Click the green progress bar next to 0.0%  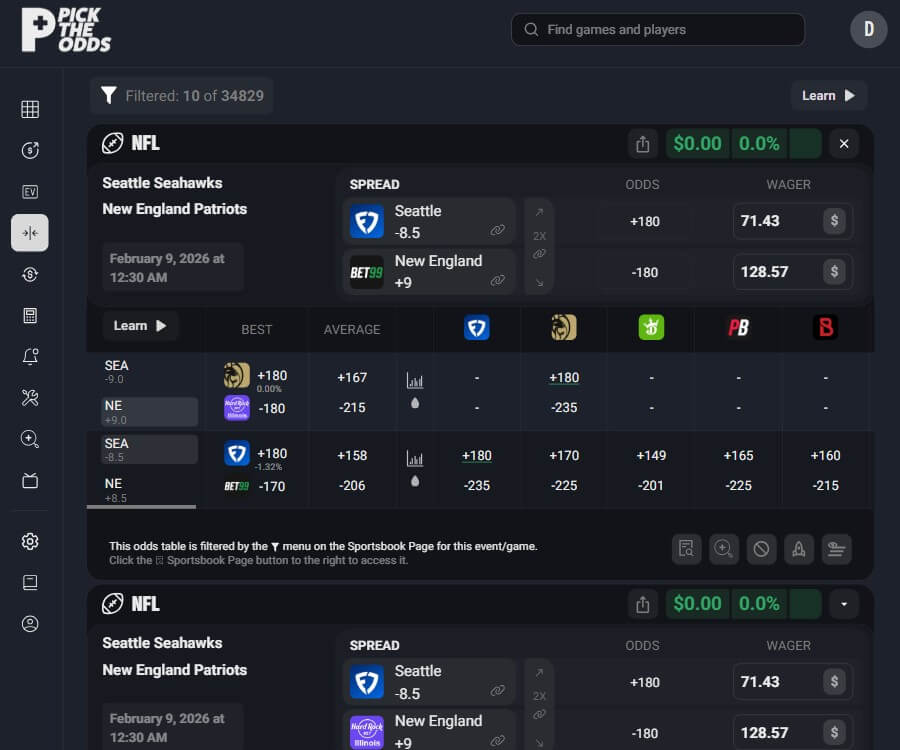(806, 143)
